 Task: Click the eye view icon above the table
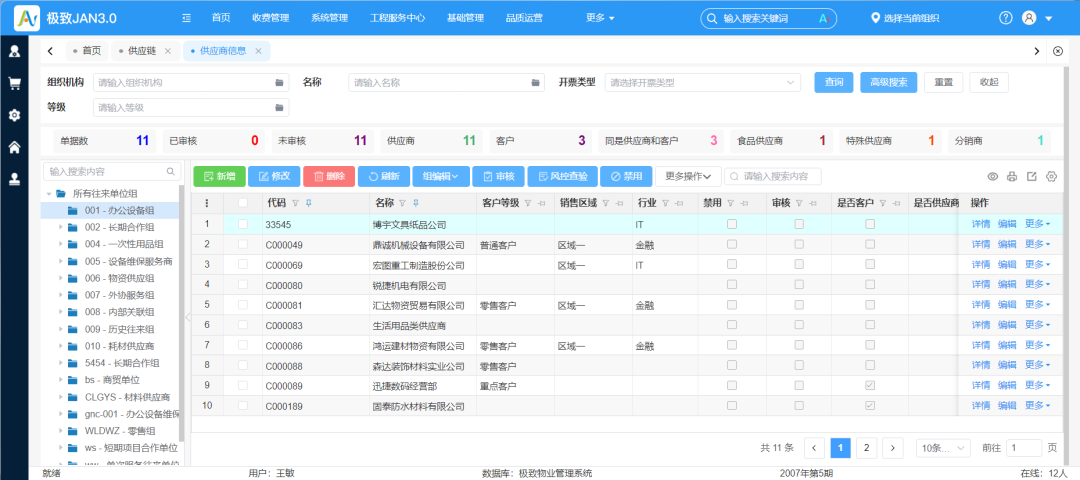pos(993,176)
